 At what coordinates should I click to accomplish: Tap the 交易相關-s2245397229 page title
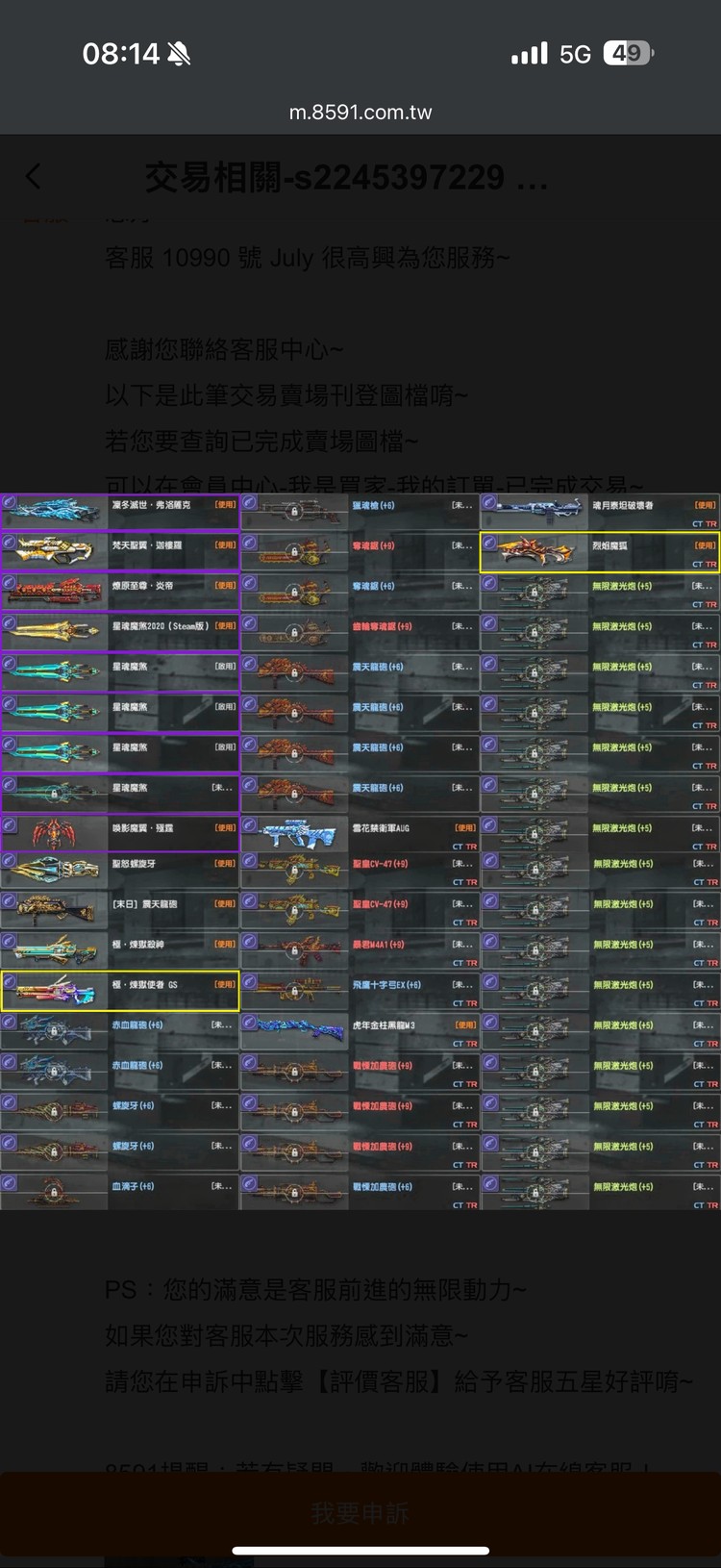tap(346, 177)
